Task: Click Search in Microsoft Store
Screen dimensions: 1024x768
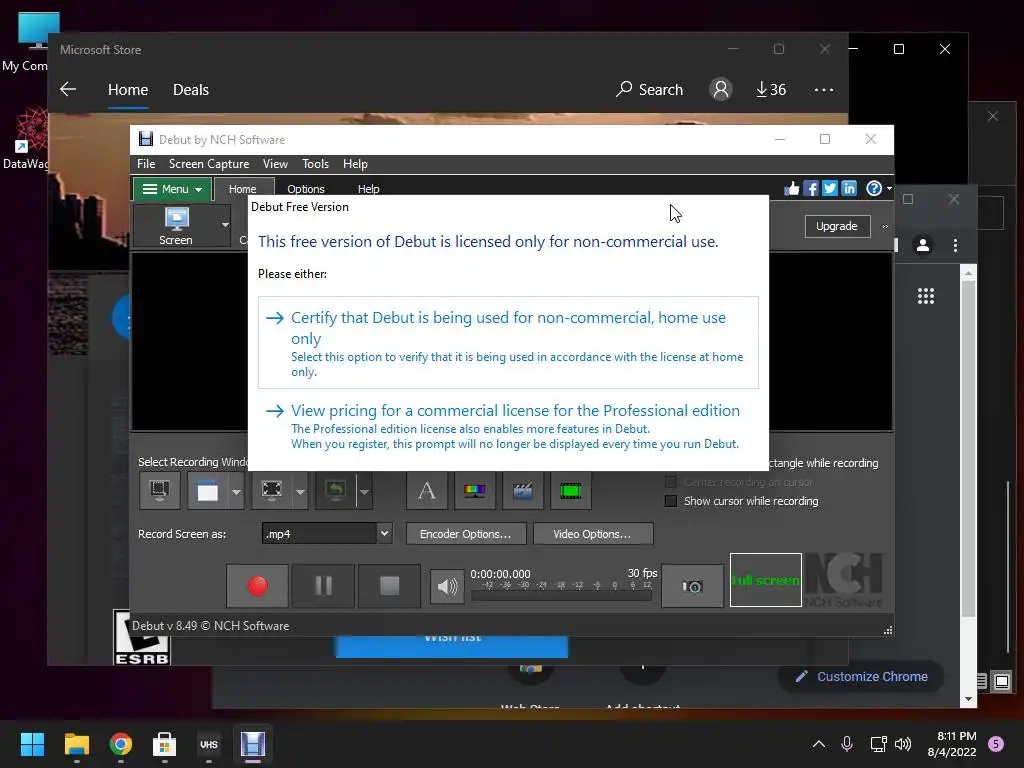Action: pos(649,89)
